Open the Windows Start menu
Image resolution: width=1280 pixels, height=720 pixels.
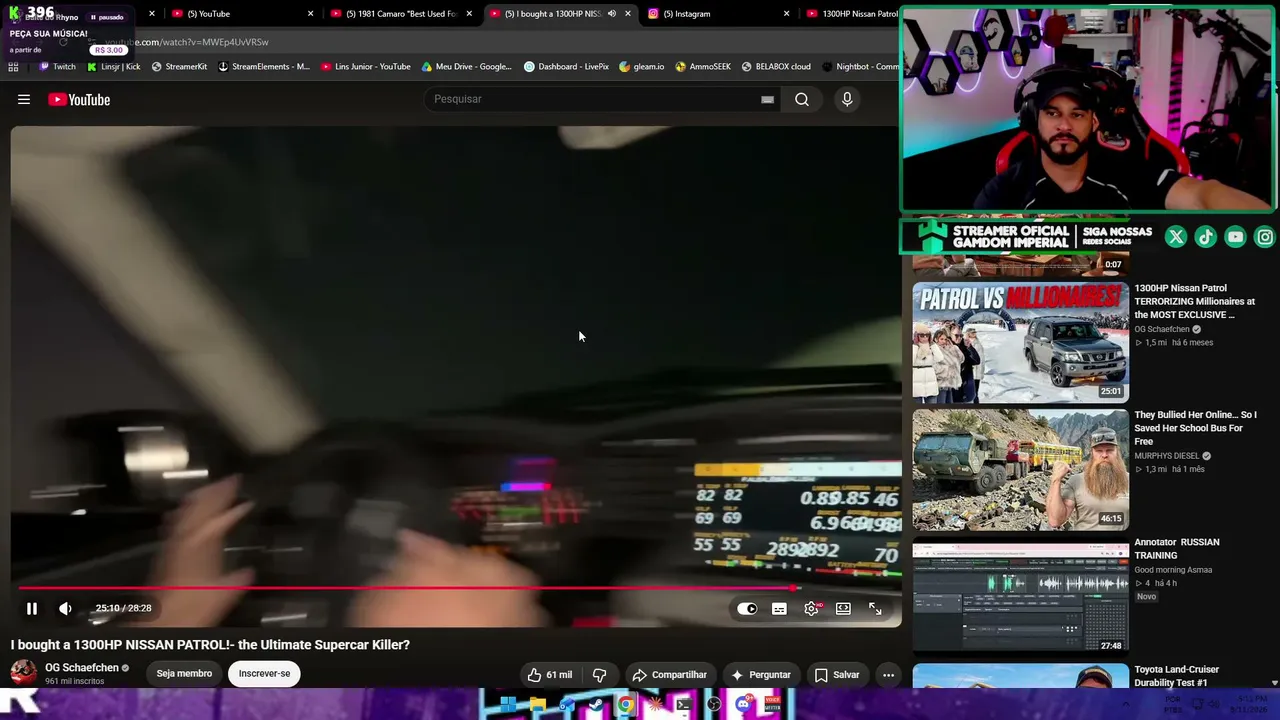tap(508, 704)
